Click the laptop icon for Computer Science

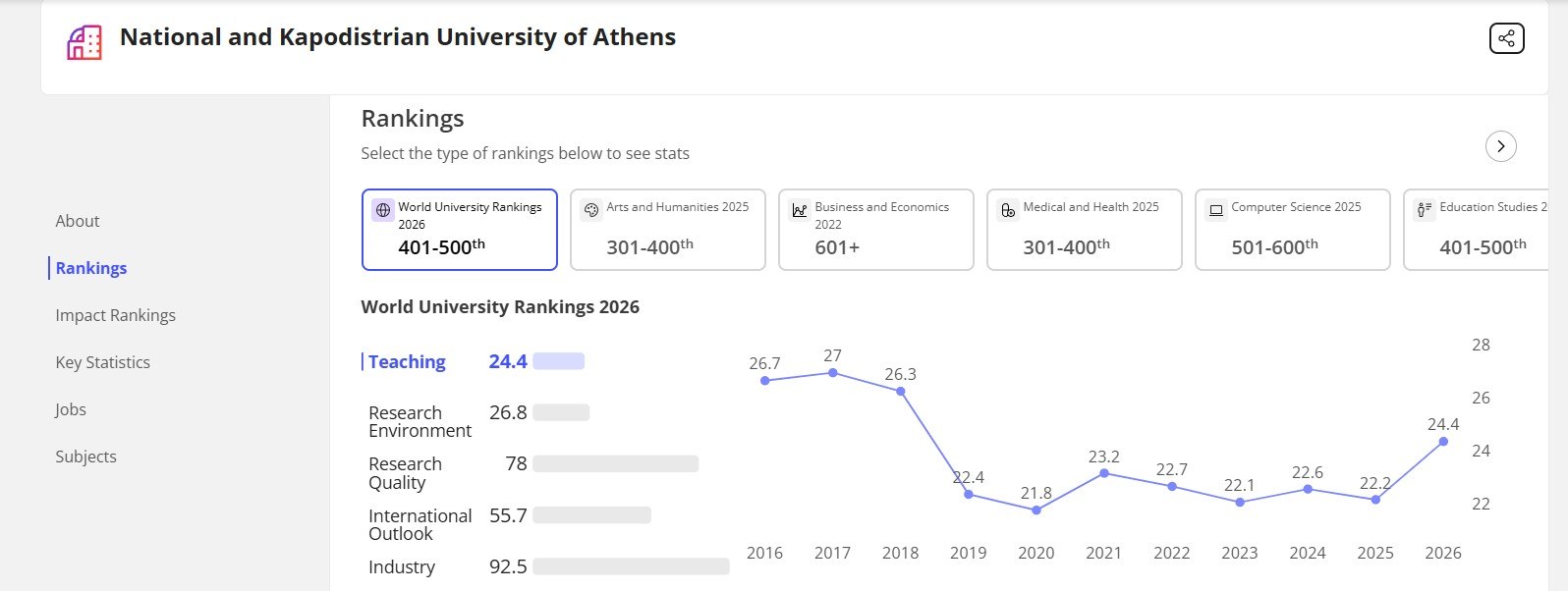point(1216,210)
